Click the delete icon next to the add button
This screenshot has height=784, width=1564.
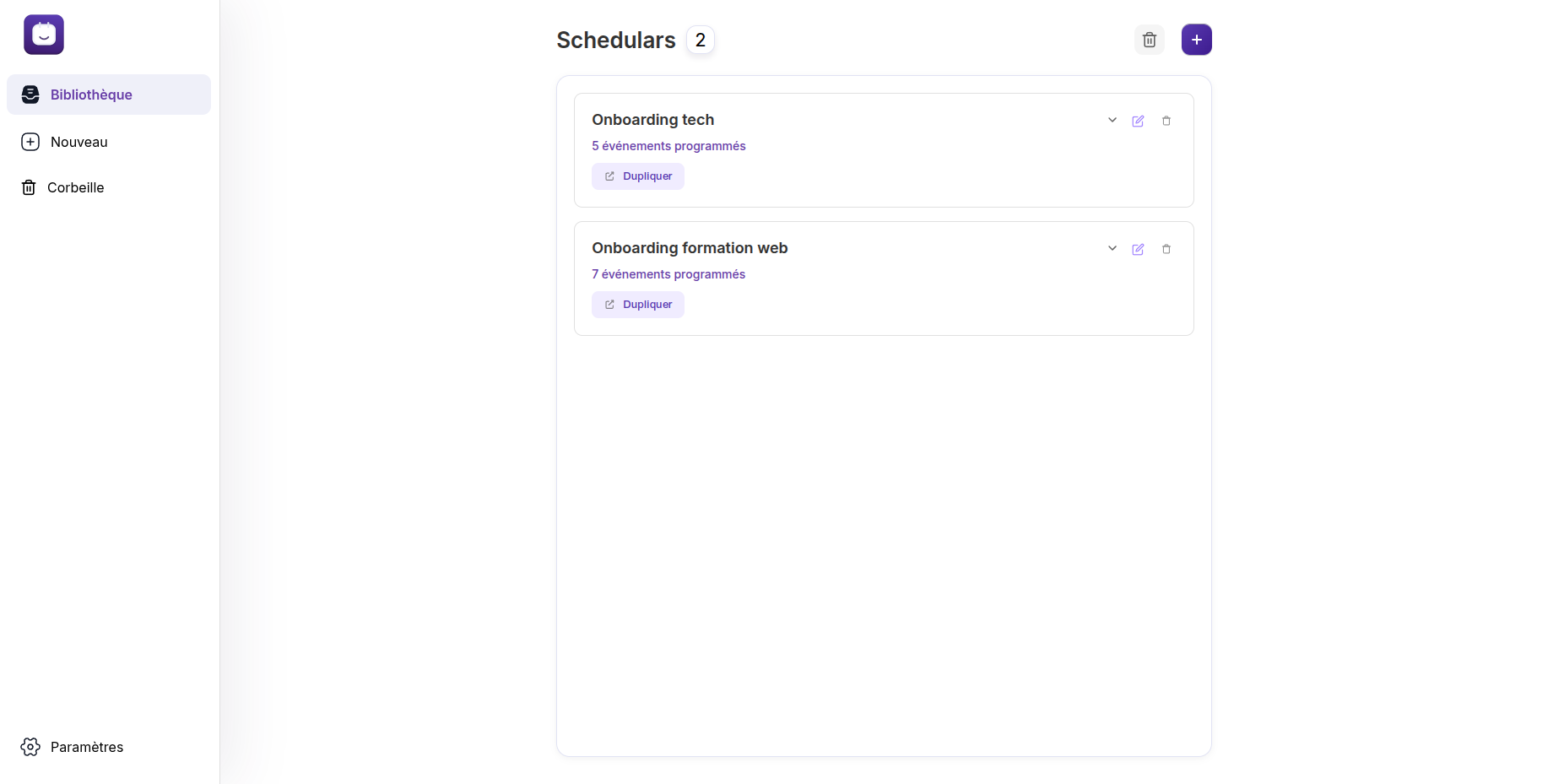coord(1149,40)
